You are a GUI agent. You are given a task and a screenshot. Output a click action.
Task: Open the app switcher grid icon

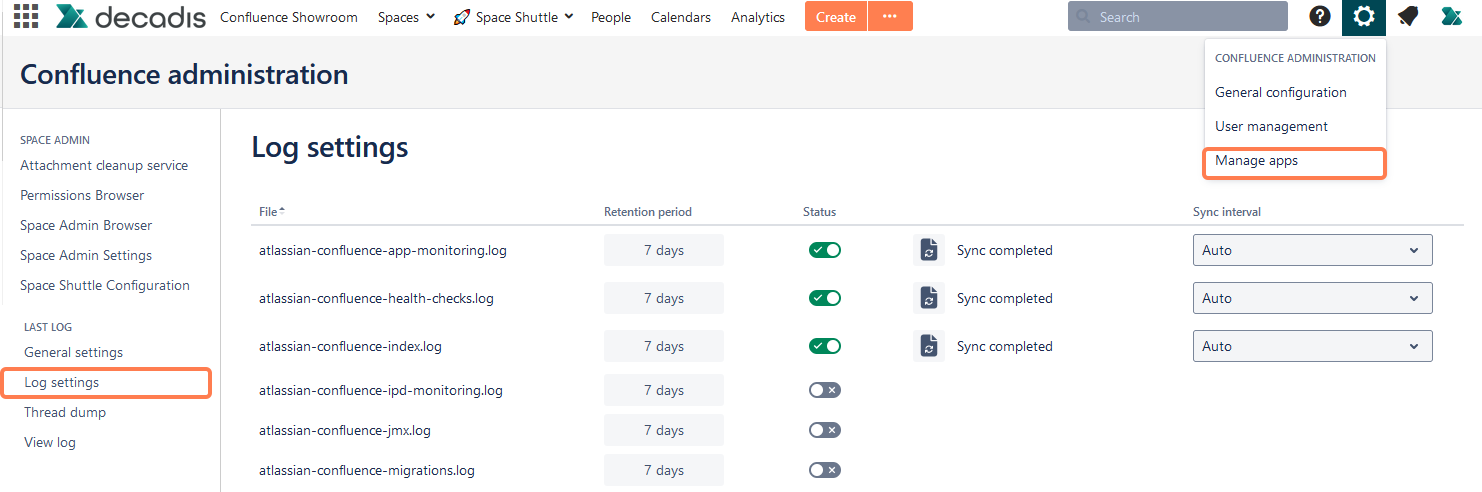point(26,17)
